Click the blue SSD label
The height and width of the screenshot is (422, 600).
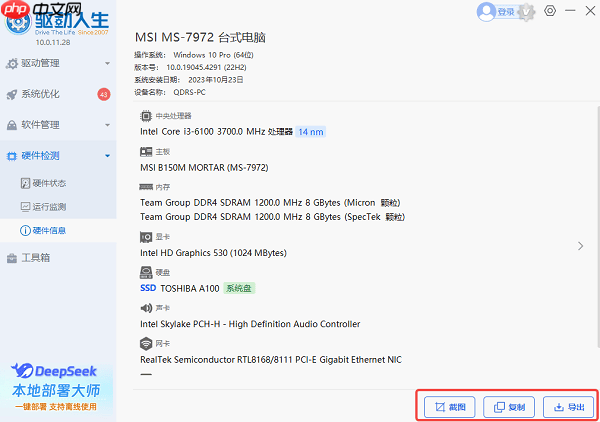[x=148, y=288]
